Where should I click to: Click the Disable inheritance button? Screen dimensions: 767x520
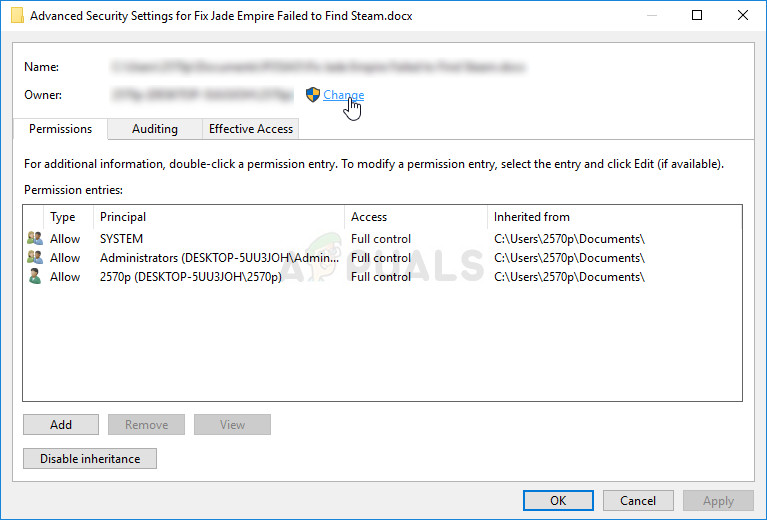coord(90,459)
